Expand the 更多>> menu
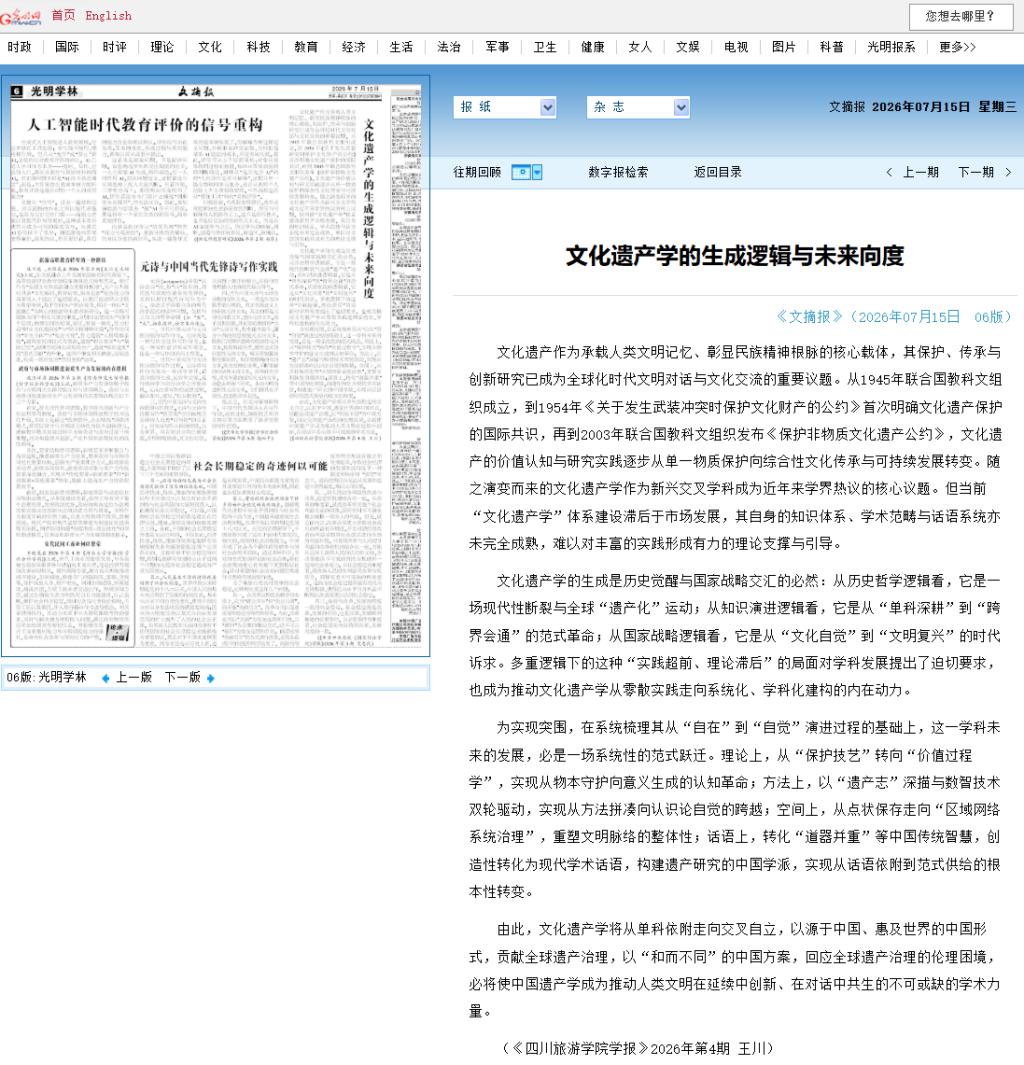This screenshot has height=1065, width=1024. (x=957, y=47)
